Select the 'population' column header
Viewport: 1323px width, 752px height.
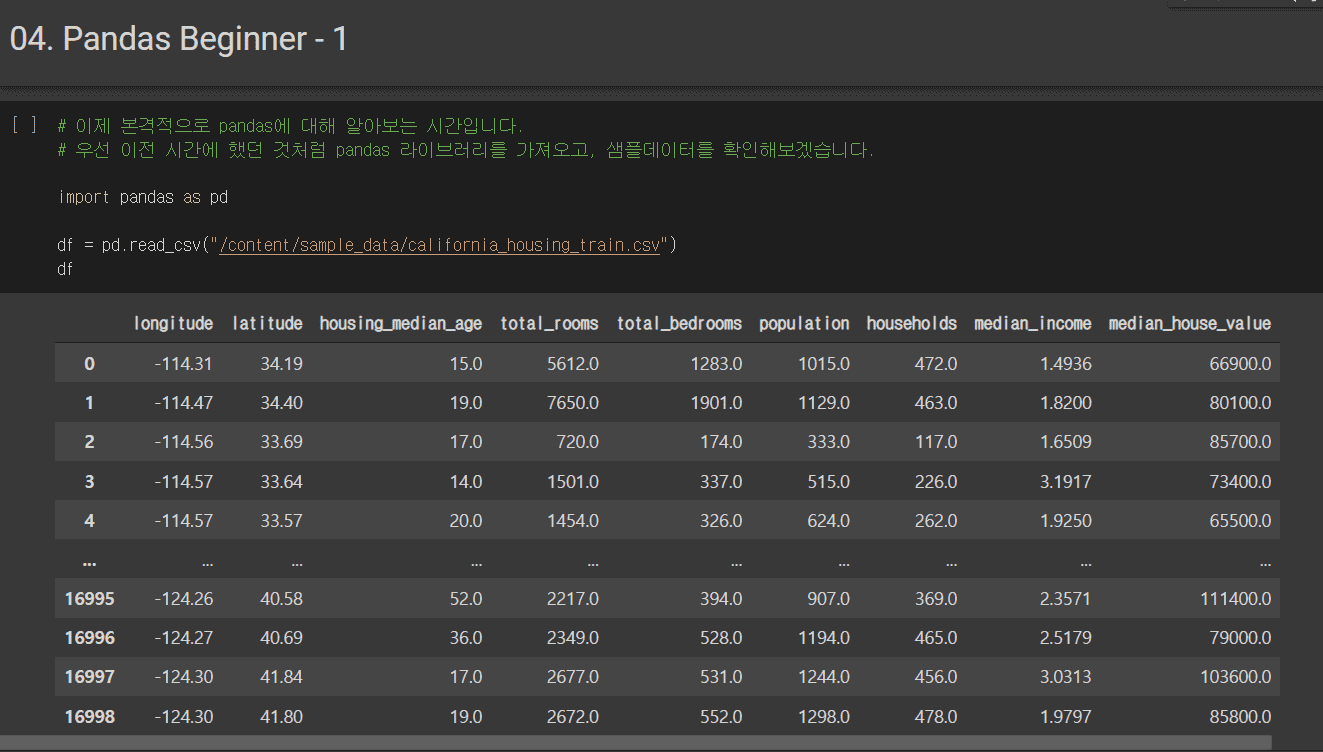point(804,323)
